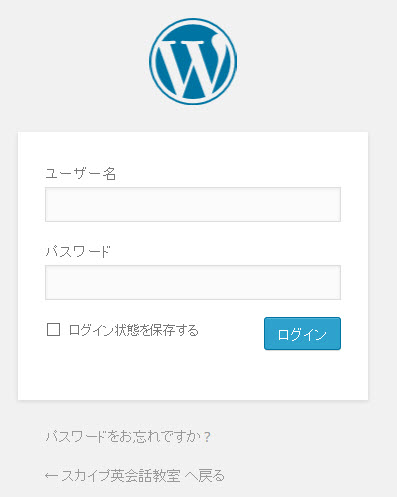Click the ユーザー名 label
Screen dimensions: 397x497
[81, 174]
